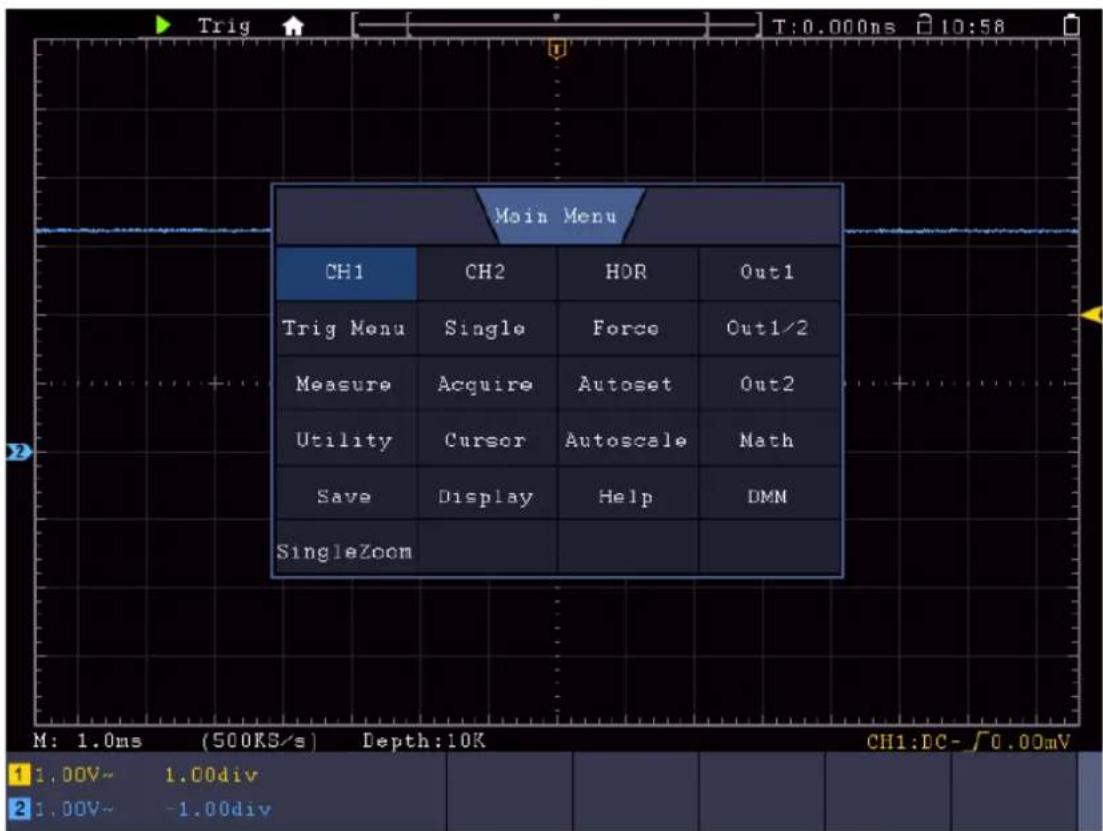
Task: Open the Utility menu
Action: [x=345, y=440]
